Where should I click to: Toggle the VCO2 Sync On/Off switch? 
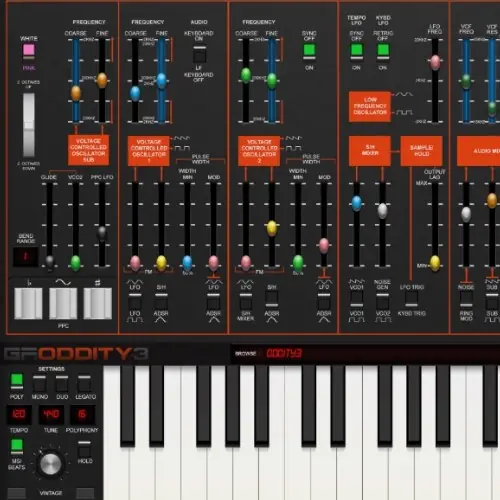click(309, 52)
